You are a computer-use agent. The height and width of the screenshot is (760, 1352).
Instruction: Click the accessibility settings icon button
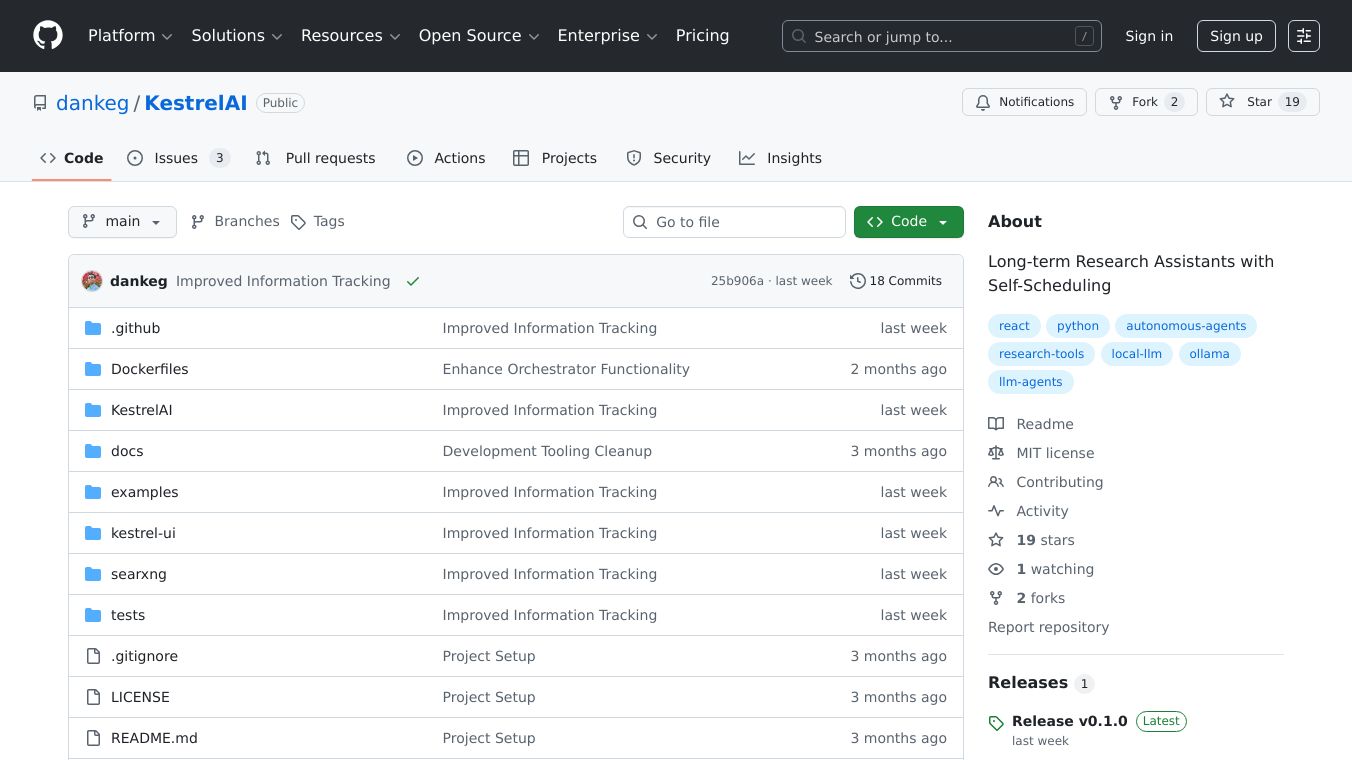point(1303,36)
